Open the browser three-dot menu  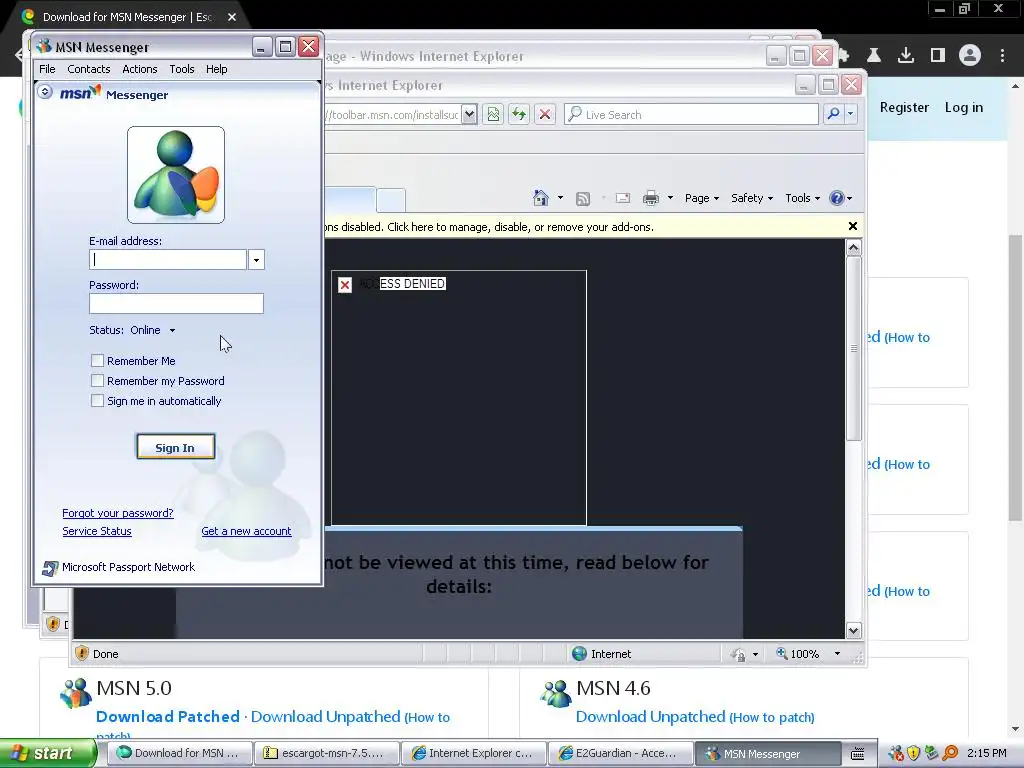tap(1002, 56)
